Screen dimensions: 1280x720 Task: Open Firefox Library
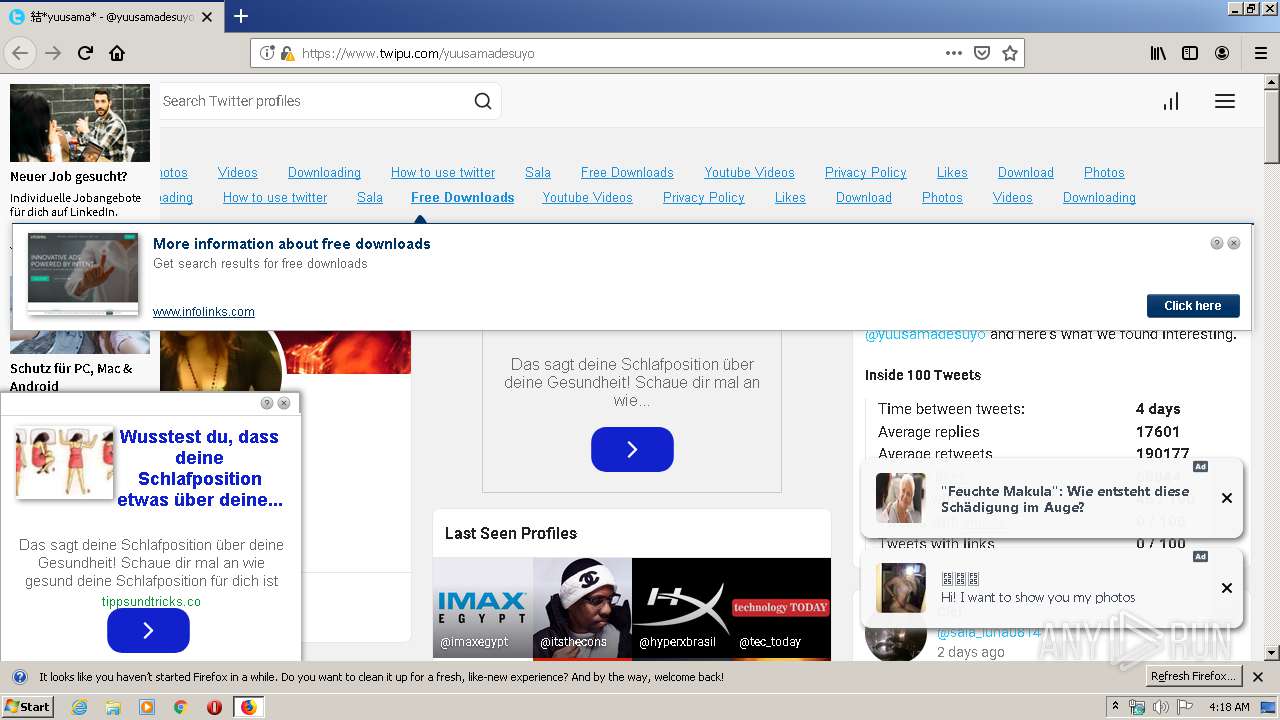coord(1158,53)
